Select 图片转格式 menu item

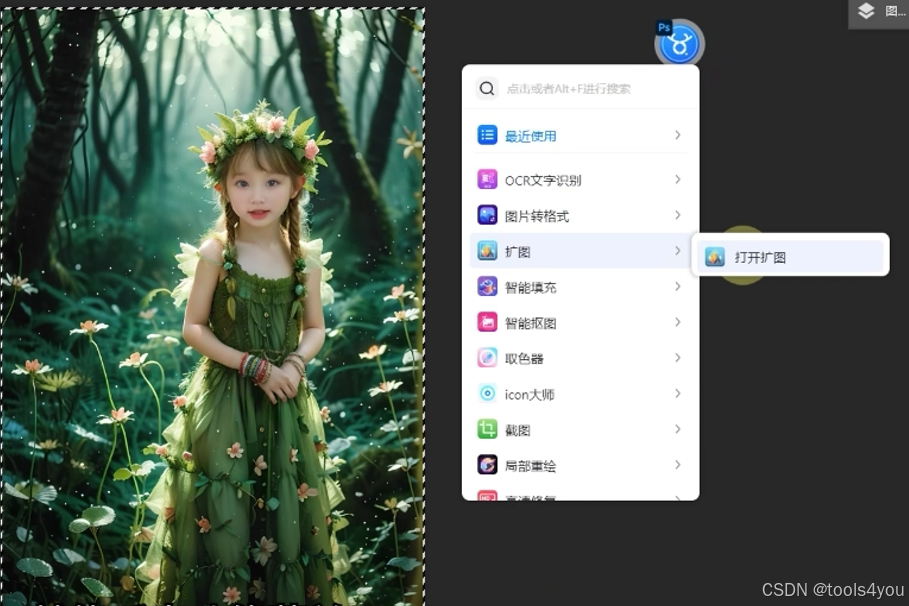(x=580, y=215)
